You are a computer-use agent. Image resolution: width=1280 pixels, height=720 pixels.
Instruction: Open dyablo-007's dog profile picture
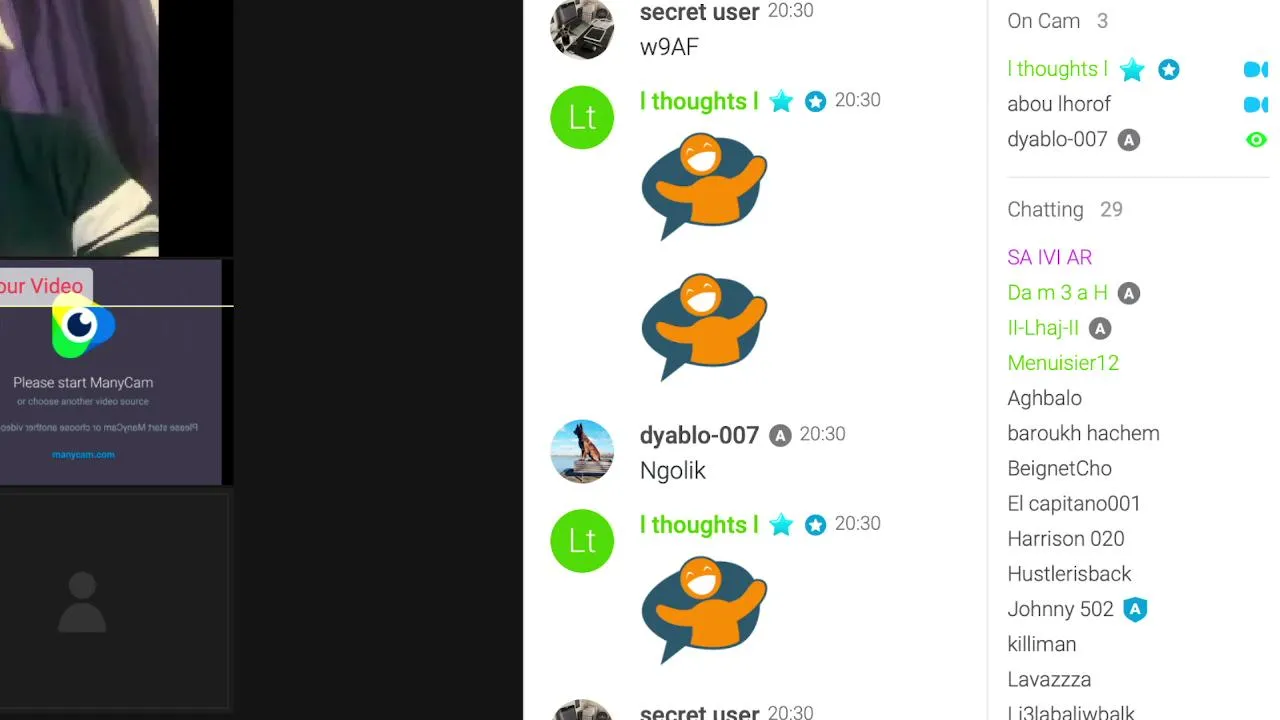[x=582, y=451]
